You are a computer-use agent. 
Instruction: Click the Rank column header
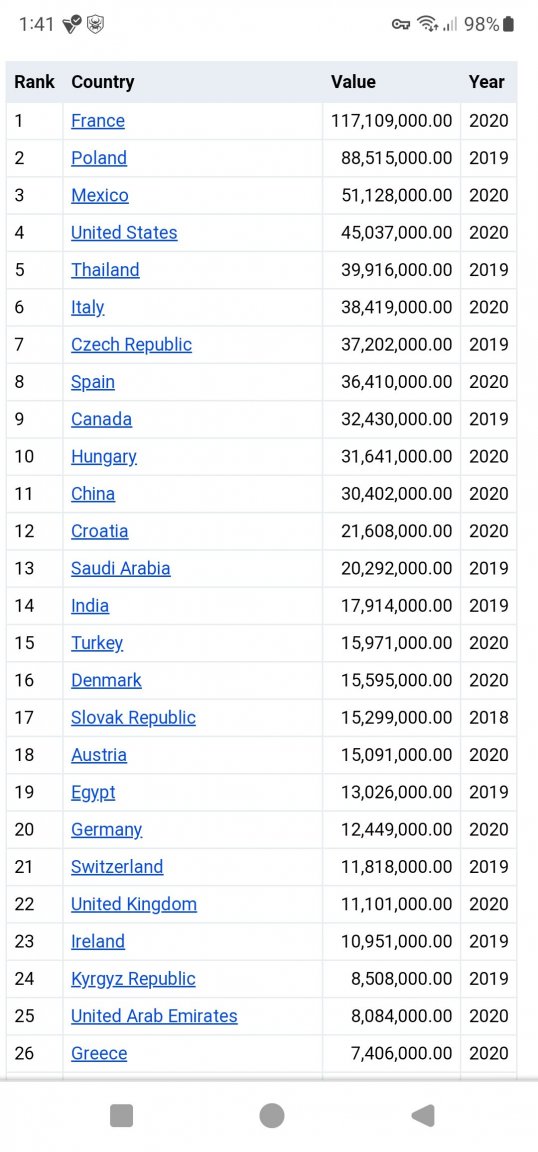35,82
